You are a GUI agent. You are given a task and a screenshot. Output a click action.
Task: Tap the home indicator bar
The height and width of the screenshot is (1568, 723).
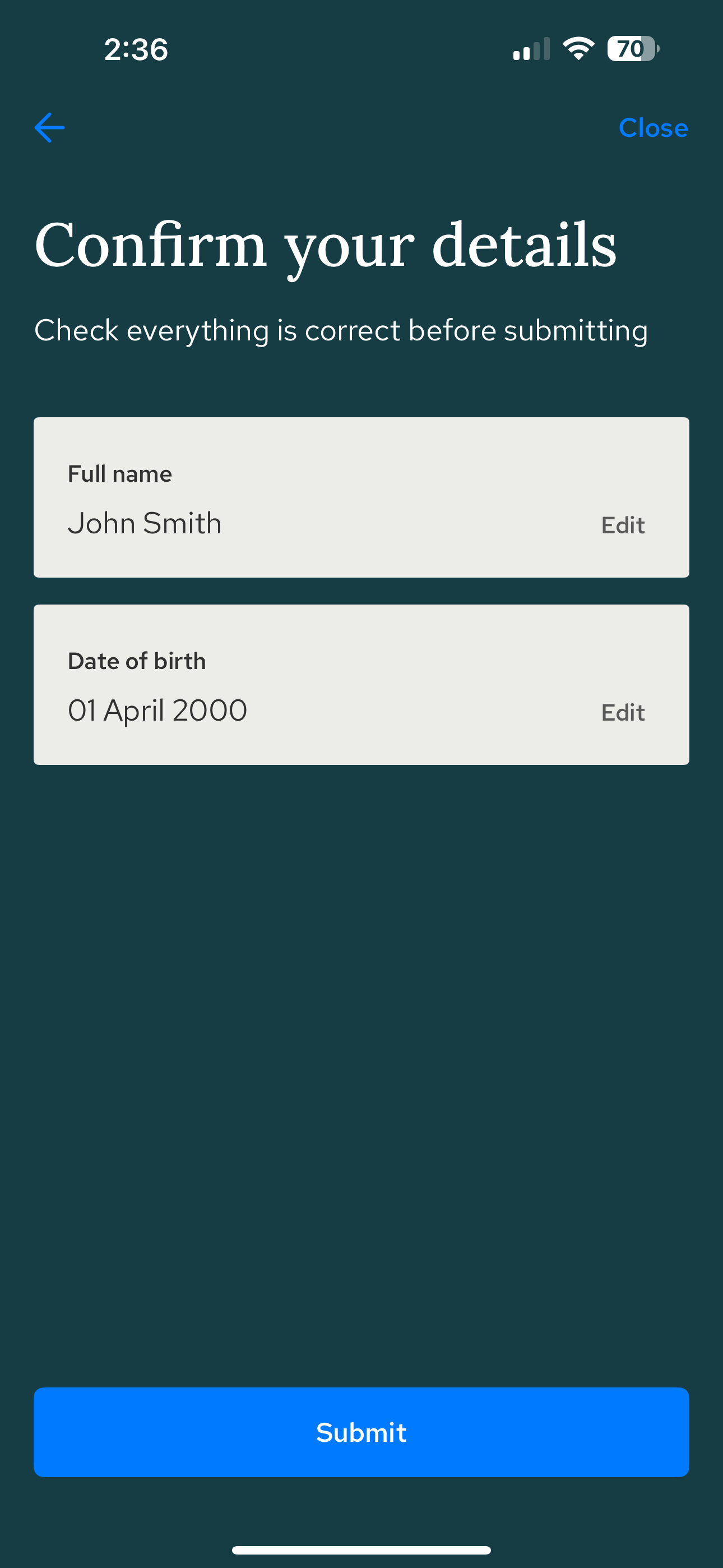361,1549
